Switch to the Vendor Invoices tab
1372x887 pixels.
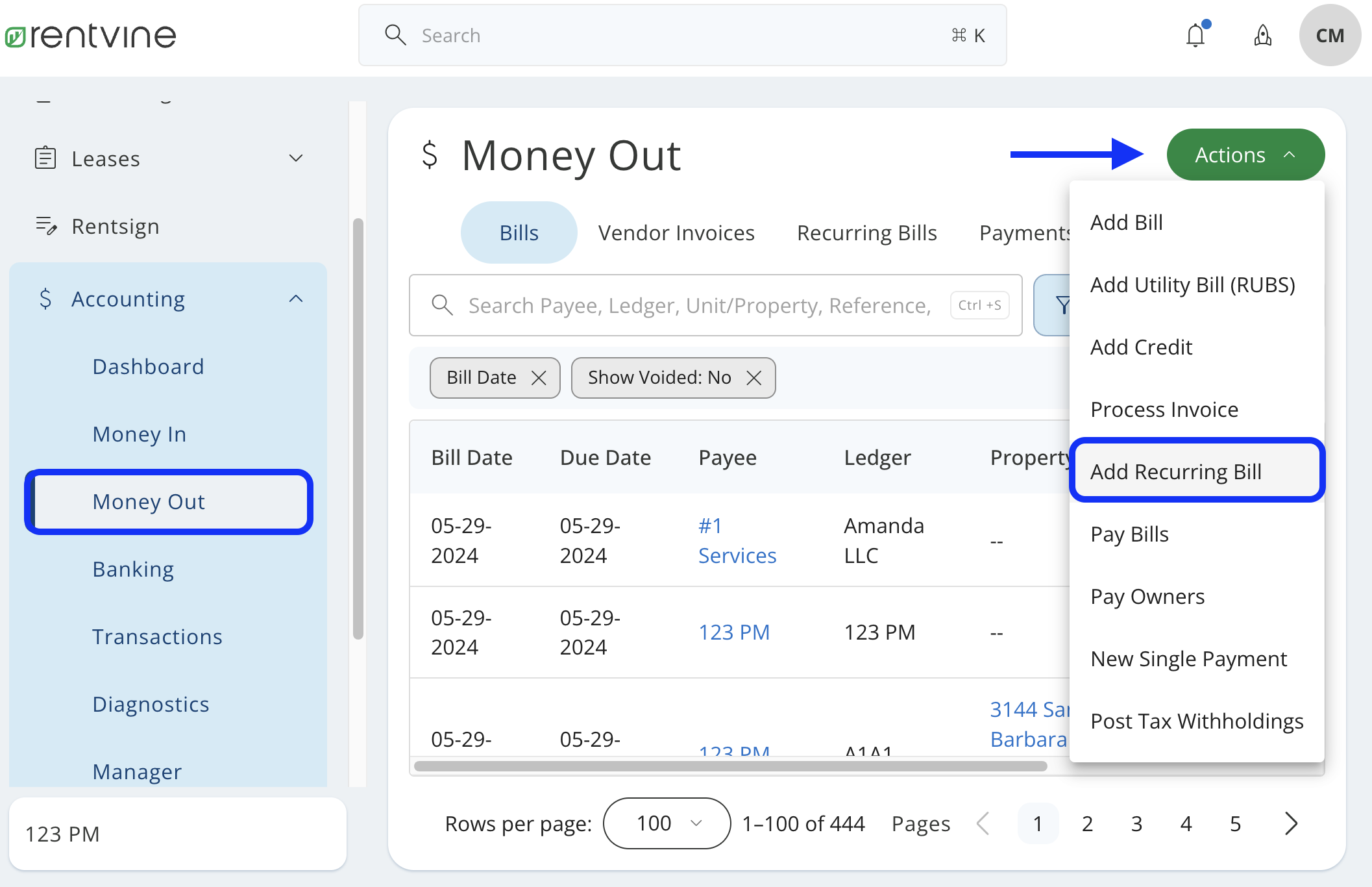676,232
